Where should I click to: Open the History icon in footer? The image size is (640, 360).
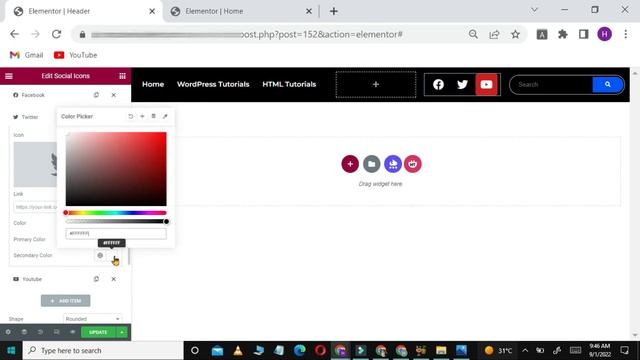40,332
